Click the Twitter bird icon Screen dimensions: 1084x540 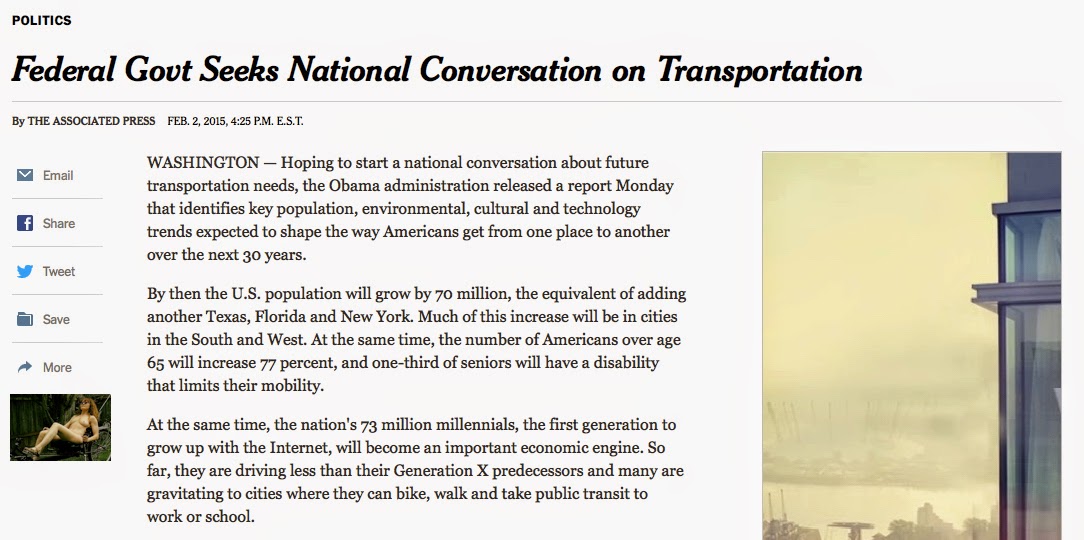[25, 271]
